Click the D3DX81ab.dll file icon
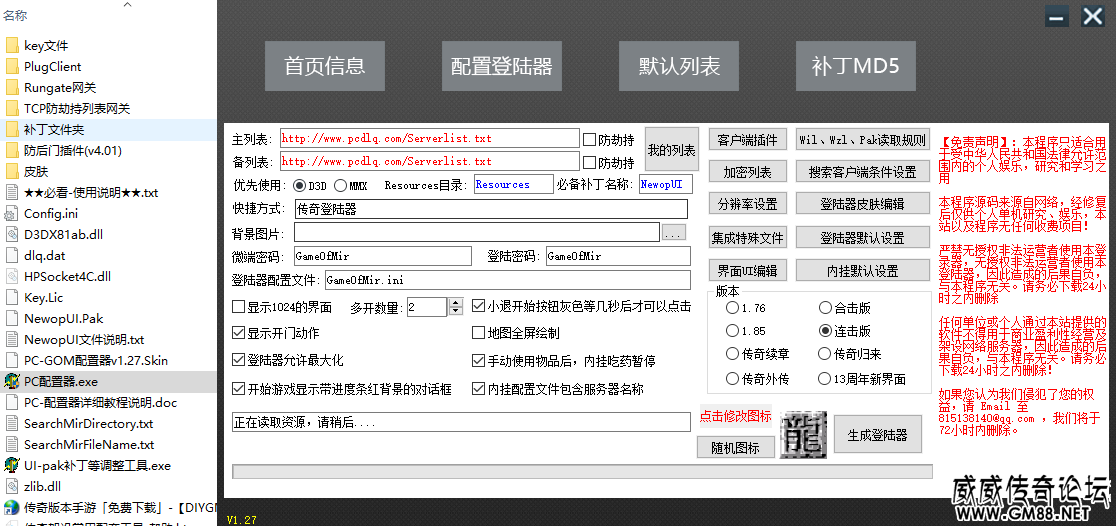The width and height of the screenshot is (1116, 526). click(12, 234)
